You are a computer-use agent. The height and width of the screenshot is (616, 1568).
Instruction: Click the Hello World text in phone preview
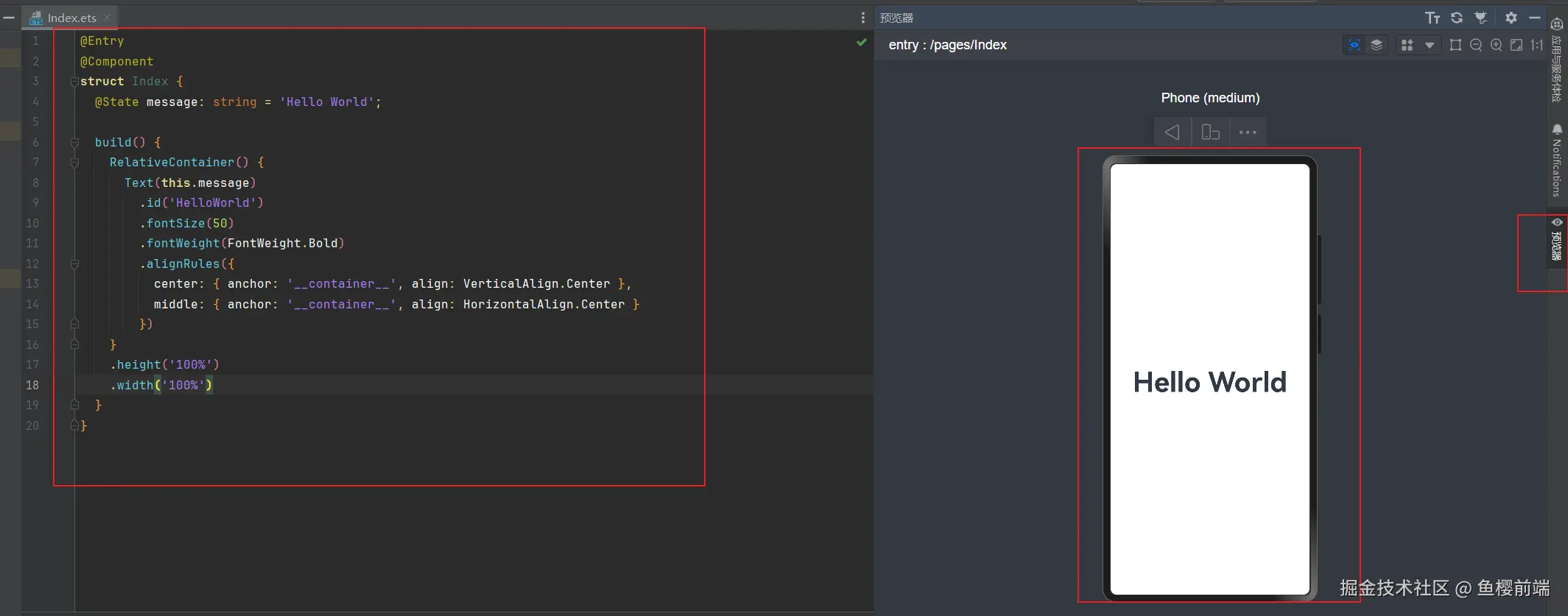point(1210,382)
